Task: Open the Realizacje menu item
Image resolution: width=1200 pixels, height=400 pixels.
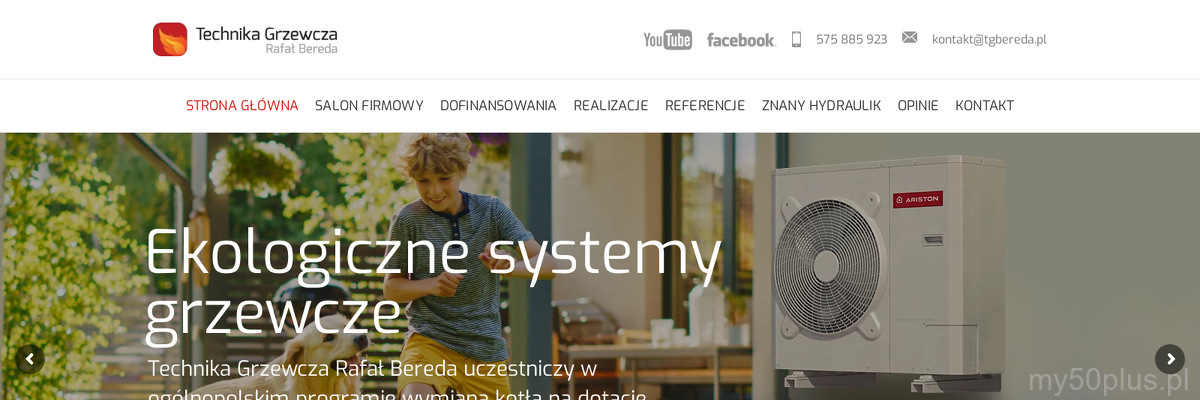Action: [611, 106]
